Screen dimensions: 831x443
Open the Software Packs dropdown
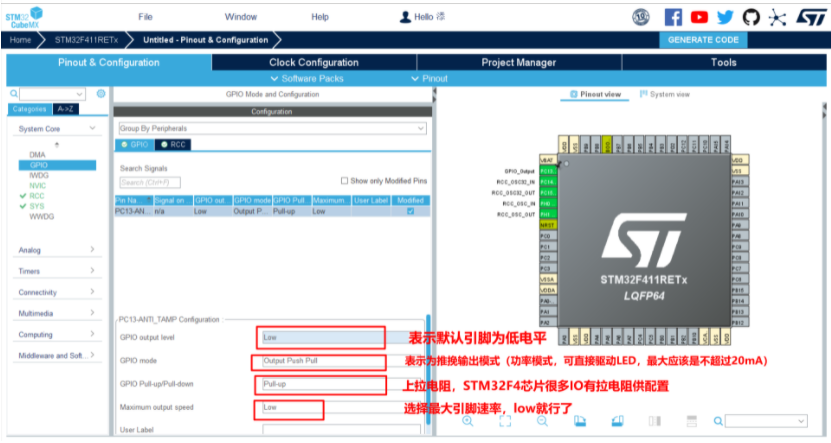[307, 78]
